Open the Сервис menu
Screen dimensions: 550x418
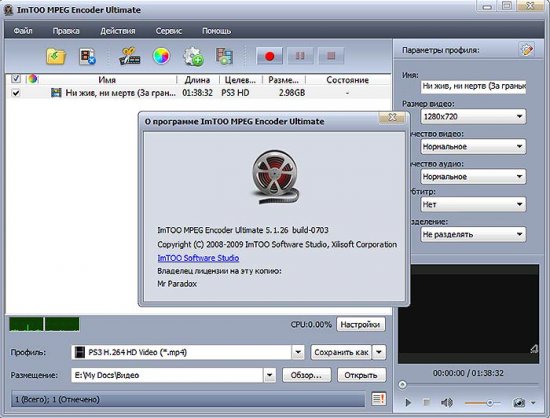pyautogui.click(x=169, y=31)
